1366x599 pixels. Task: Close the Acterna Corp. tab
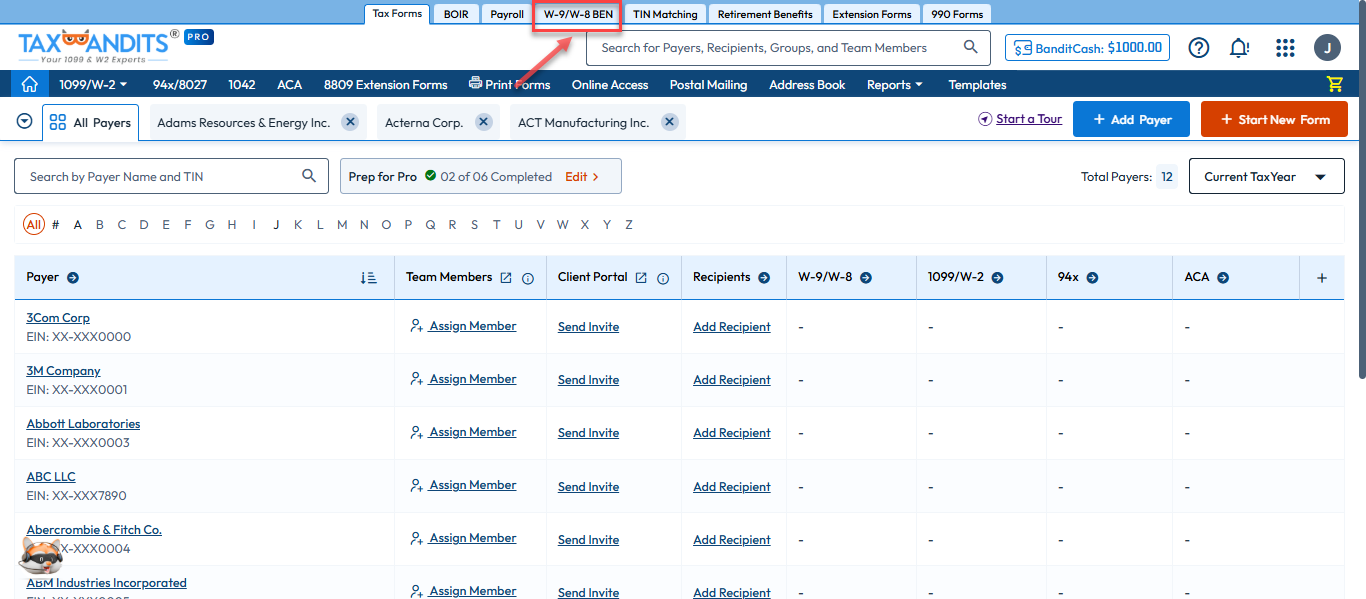click(x=483, y=122)
